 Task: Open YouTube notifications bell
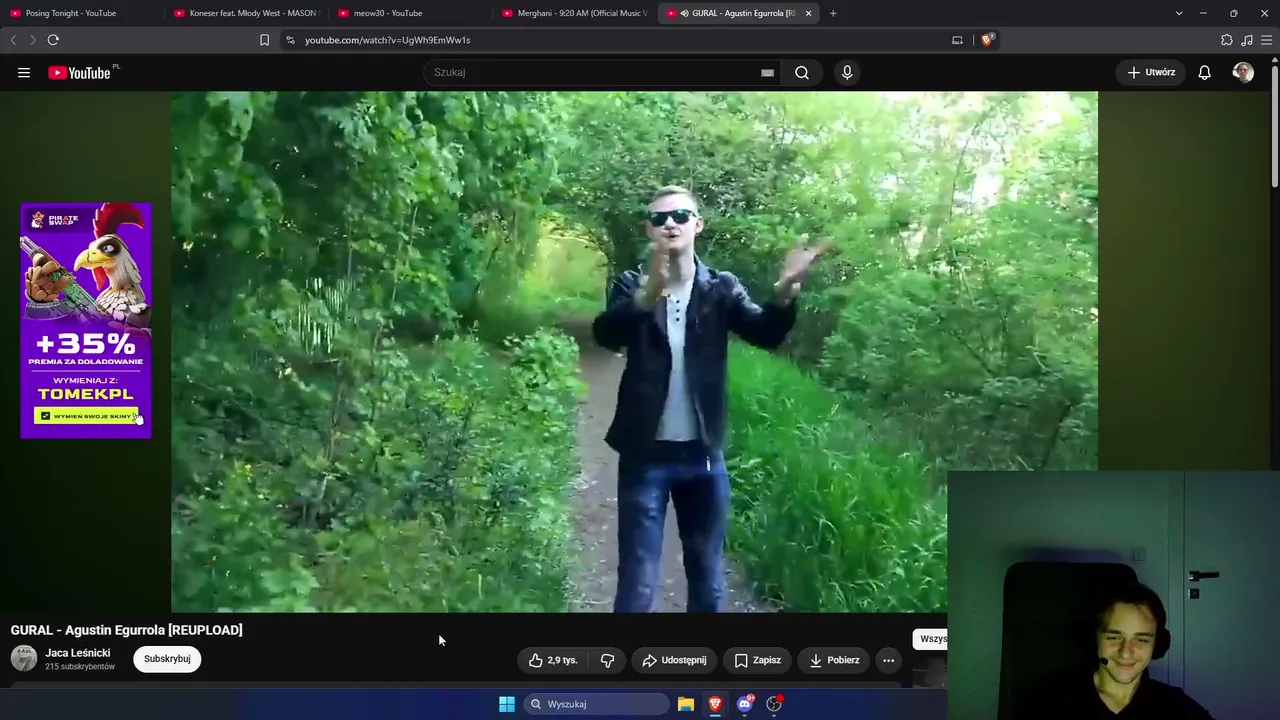click(x=1205, y=72)
